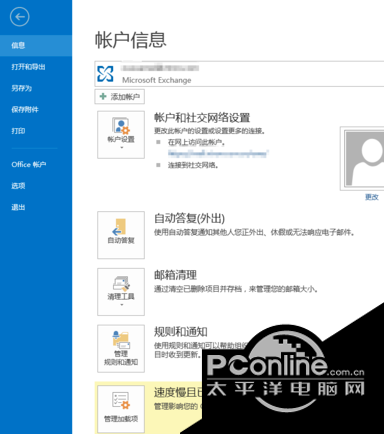Screen dimensions: 384x434
Task: Click green plus icon on 添加帐户
Action: (103, 96)
